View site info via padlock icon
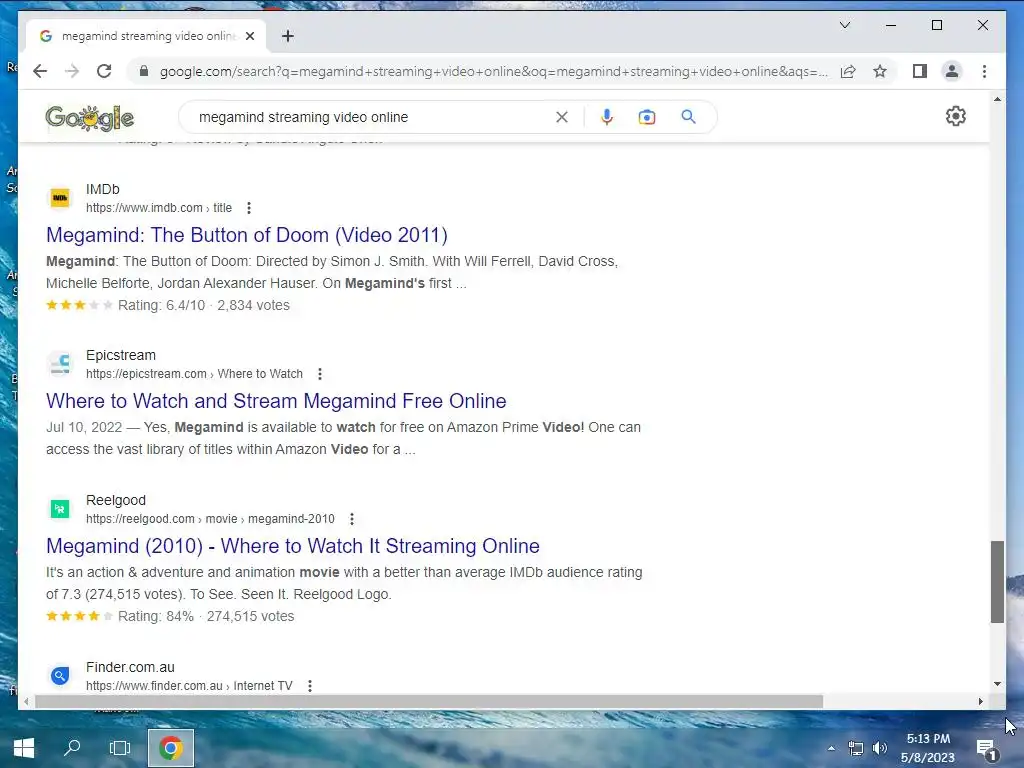This screenshot has height=768, width=1024. point(144,71)
